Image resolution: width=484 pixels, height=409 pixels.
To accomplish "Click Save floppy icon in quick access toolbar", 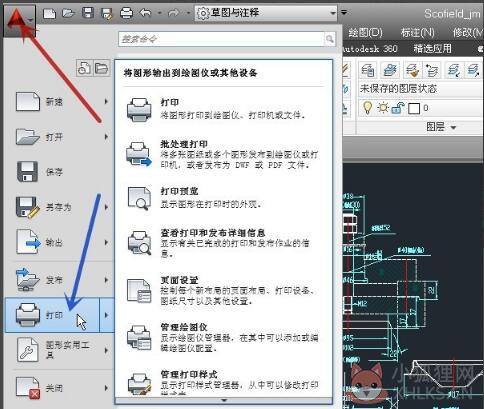I will [88, 13].
